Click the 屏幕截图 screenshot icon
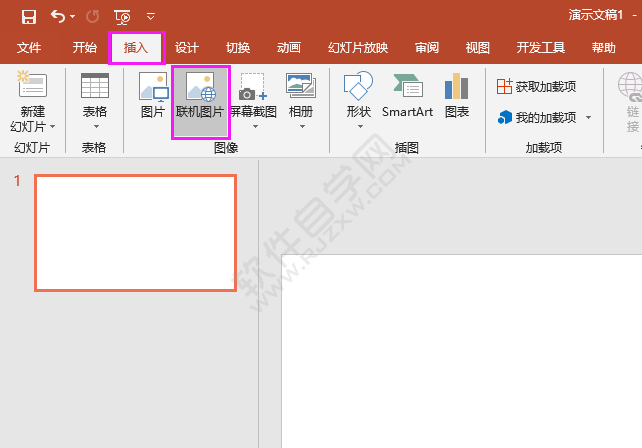642x448 pixels. click(253, 86)
